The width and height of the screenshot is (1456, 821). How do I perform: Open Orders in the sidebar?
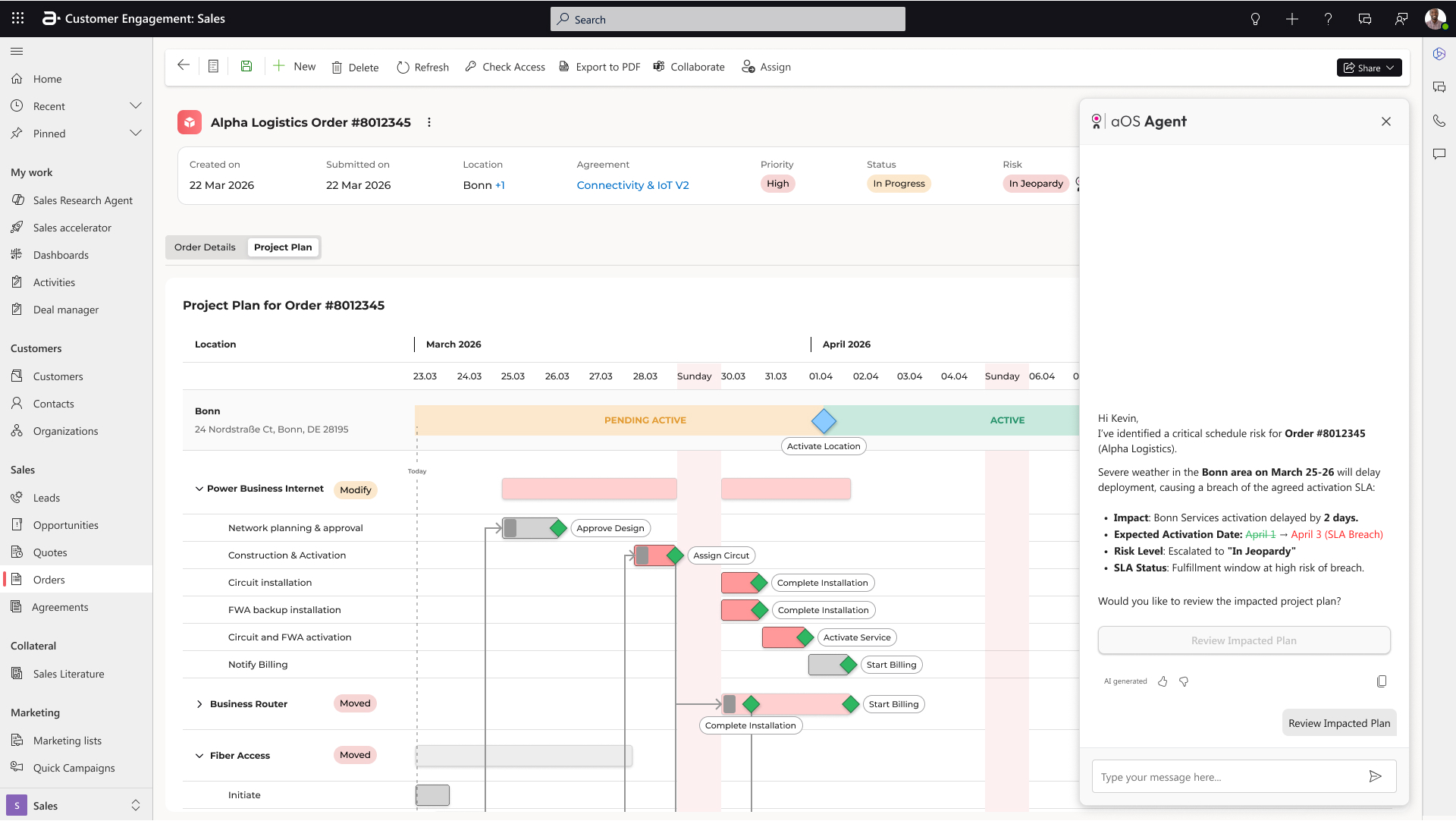coord(76,580)
